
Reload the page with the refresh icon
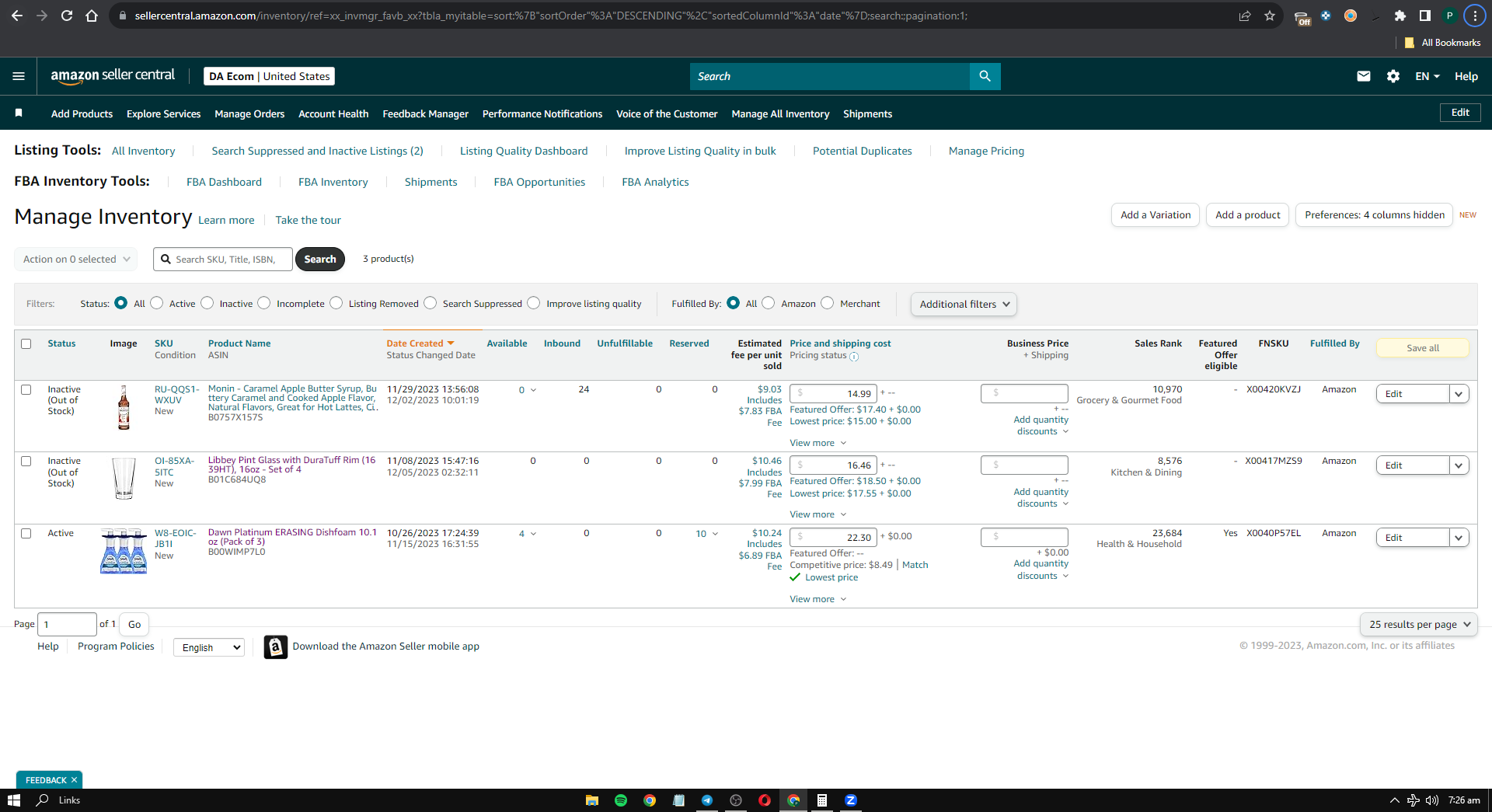pyautogui.click(x=67, y=16)
